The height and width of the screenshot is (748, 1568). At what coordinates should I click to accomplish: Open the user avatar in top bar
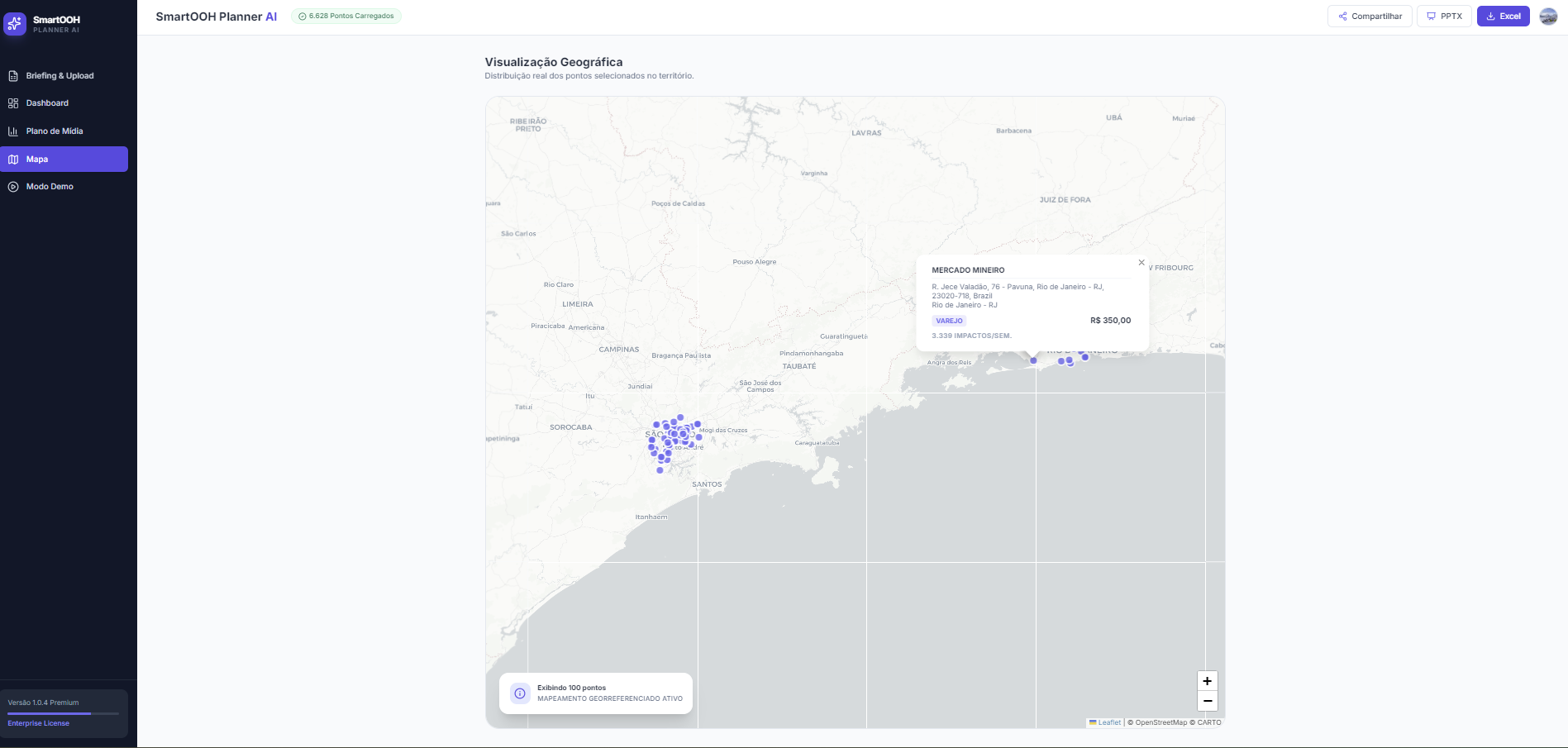pyautogui.click(x=1548, y=17)
